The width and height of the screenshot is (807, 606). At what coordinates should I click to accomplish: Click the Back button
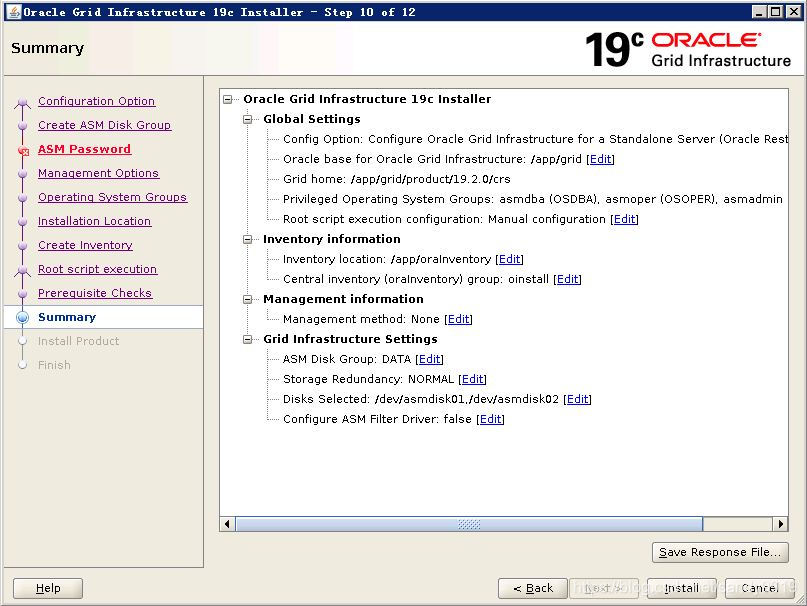[x=533, y=588]
